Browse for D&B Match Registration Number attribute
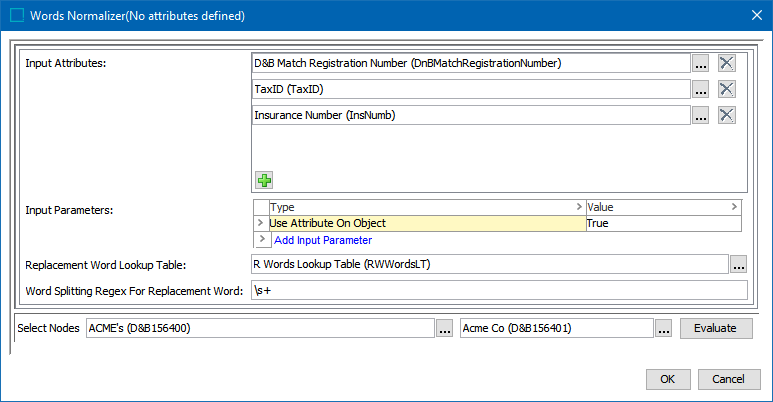 [x=701, y=63]
